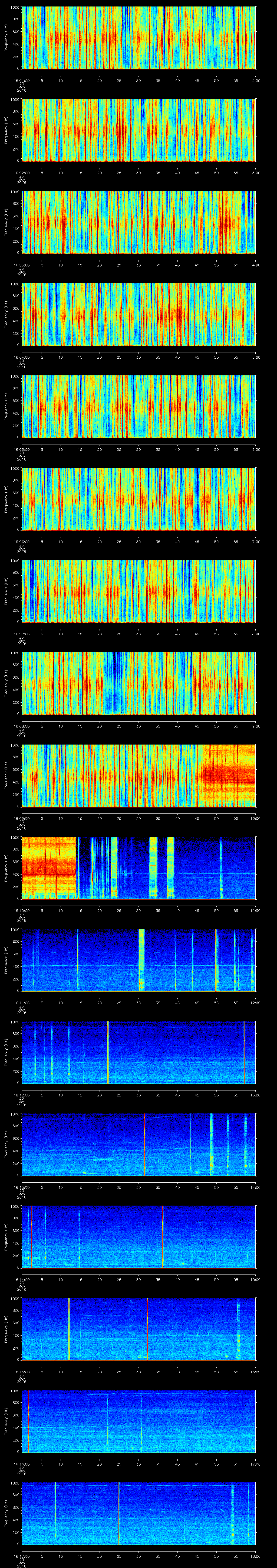Click the 16:10:00 start time label
277x1568 pixels.
[21, 910]
